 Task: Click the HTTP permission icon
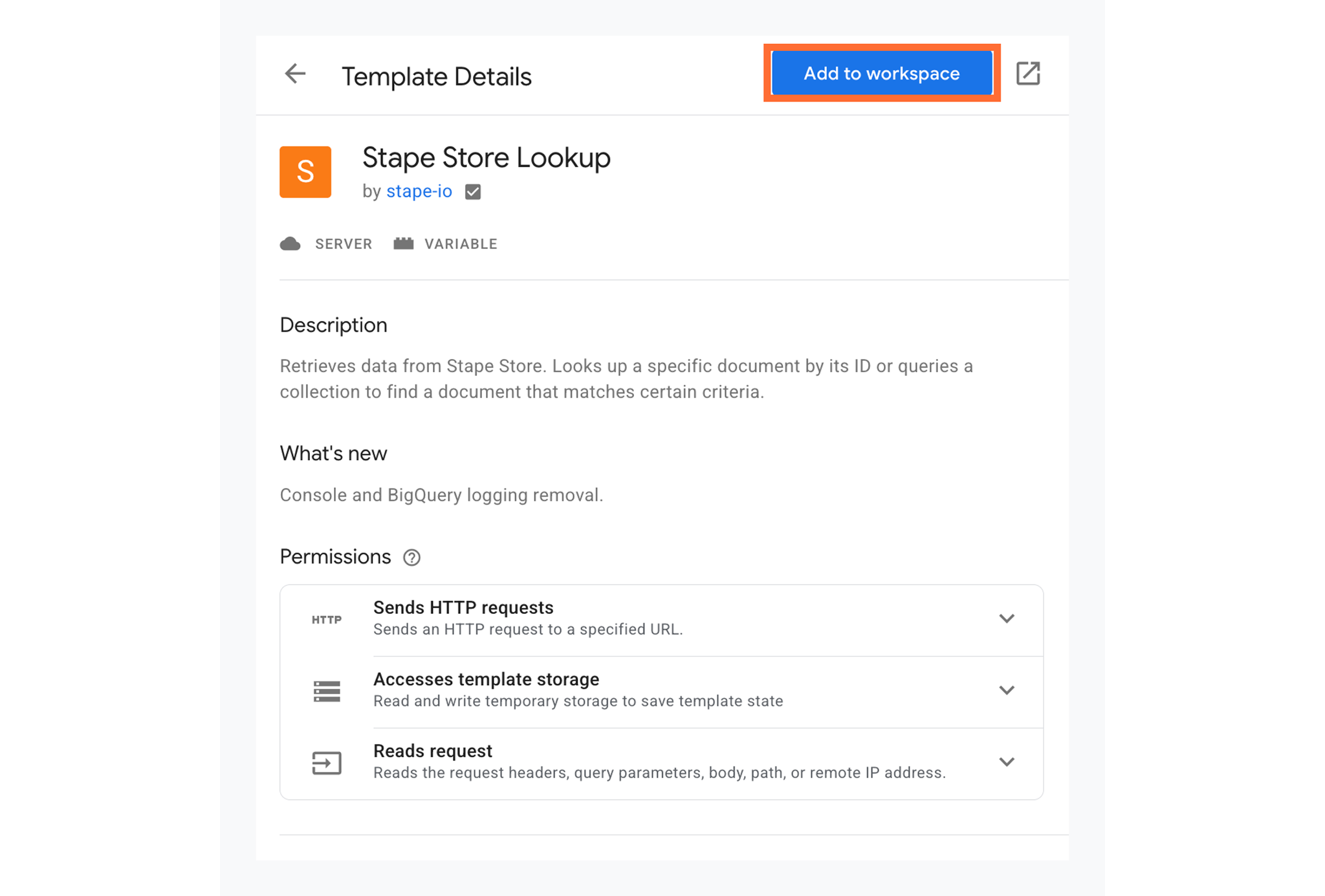327,620
